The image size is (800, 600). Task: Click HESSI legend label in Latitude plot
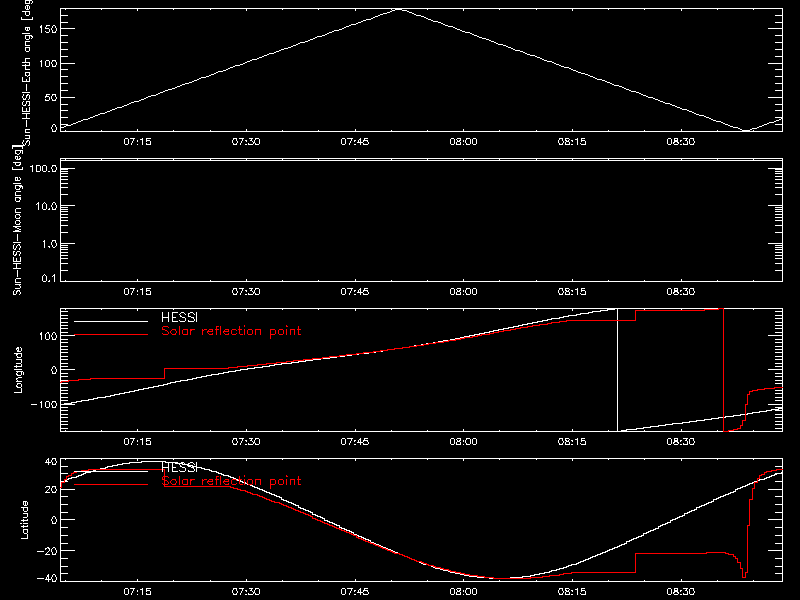179,467
